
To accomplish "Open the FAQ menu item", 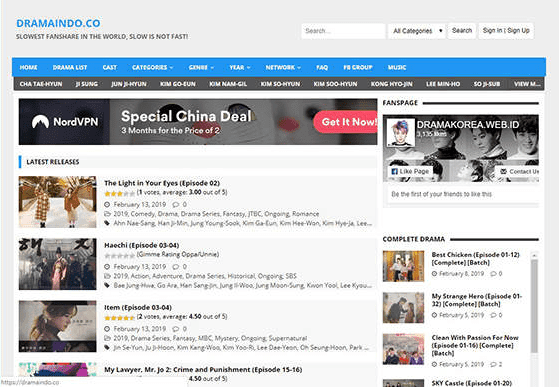I will coord(322,67).
